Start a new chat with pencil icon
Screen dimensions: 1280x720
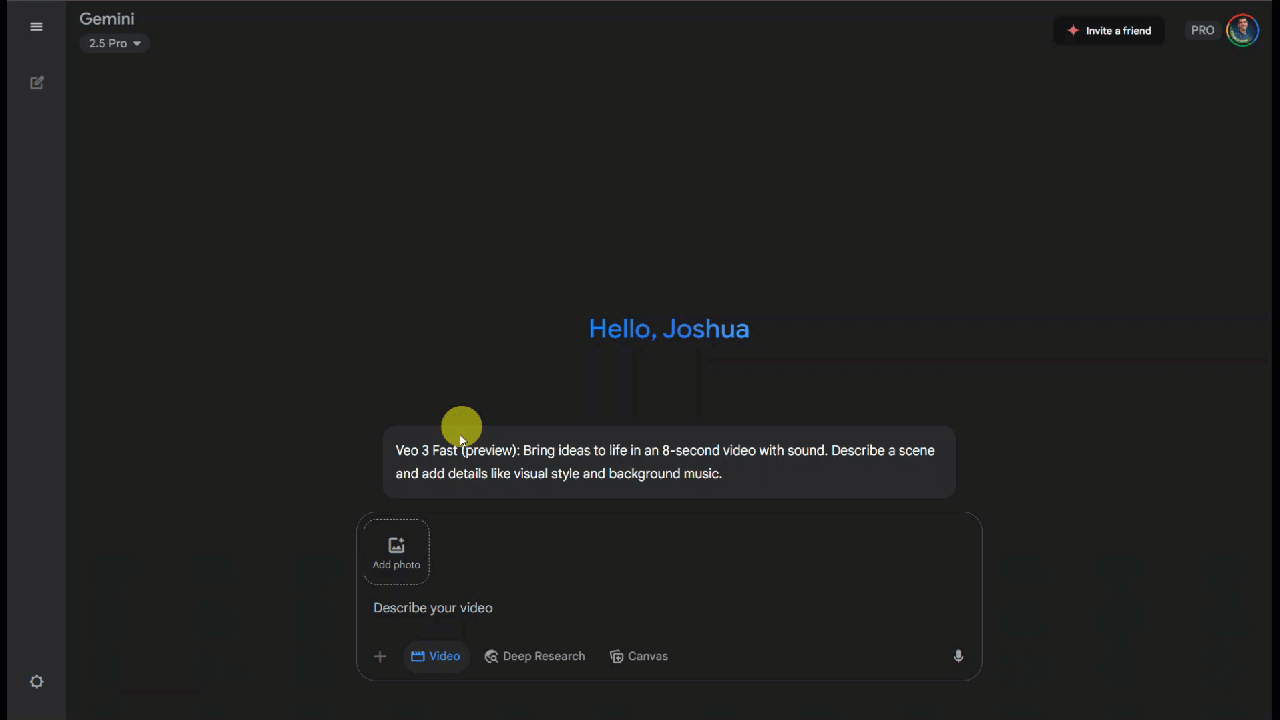tap(37, 83)
